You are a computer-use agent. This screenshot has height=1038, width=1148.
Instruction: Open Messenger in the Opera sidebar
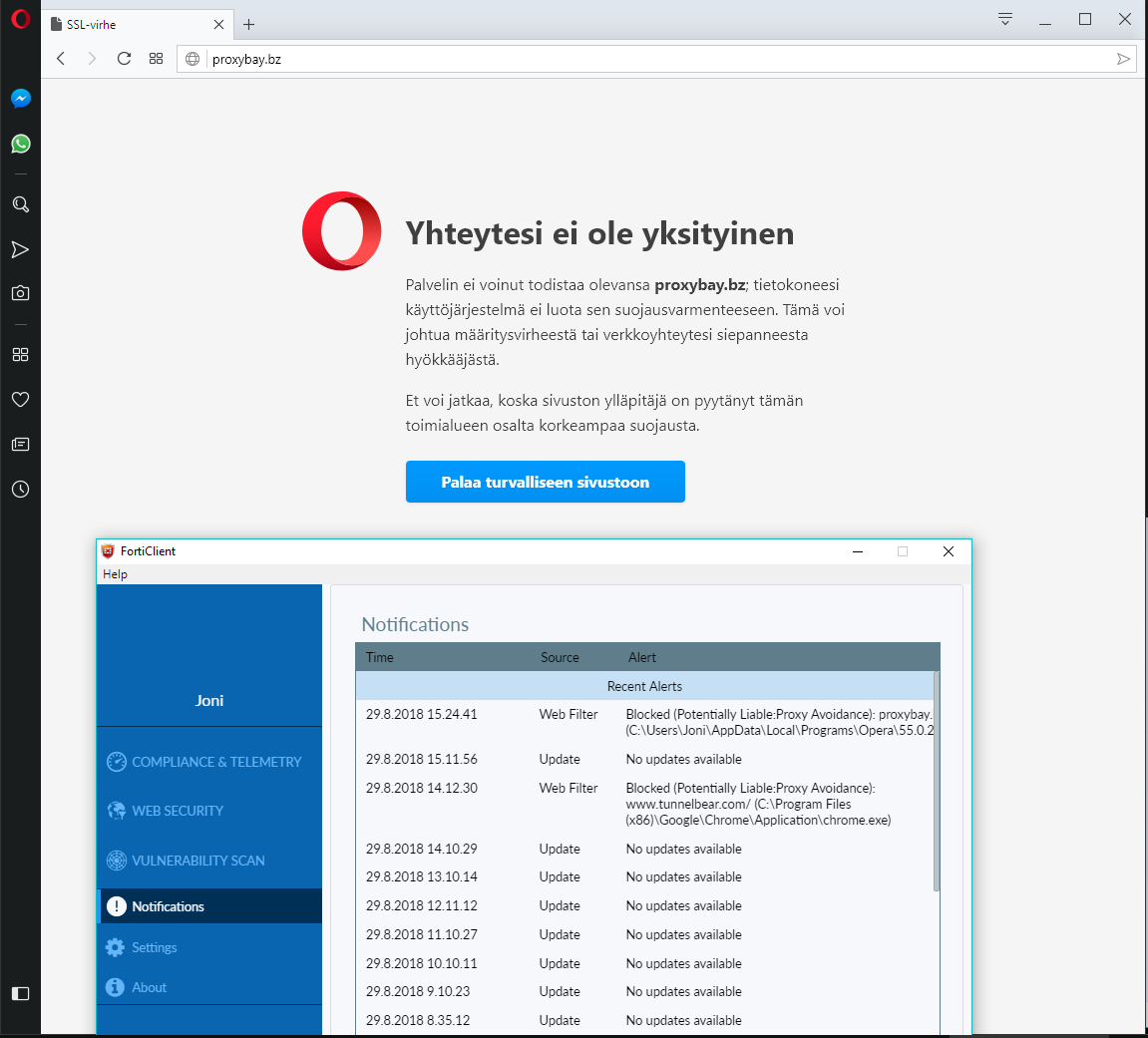(21, 98)
